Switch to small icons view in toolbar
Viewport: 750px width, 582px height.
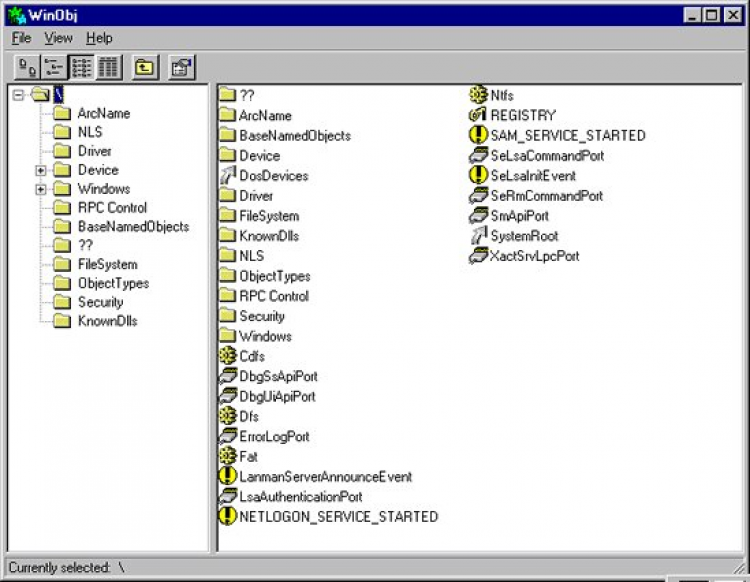coord(54,67)
